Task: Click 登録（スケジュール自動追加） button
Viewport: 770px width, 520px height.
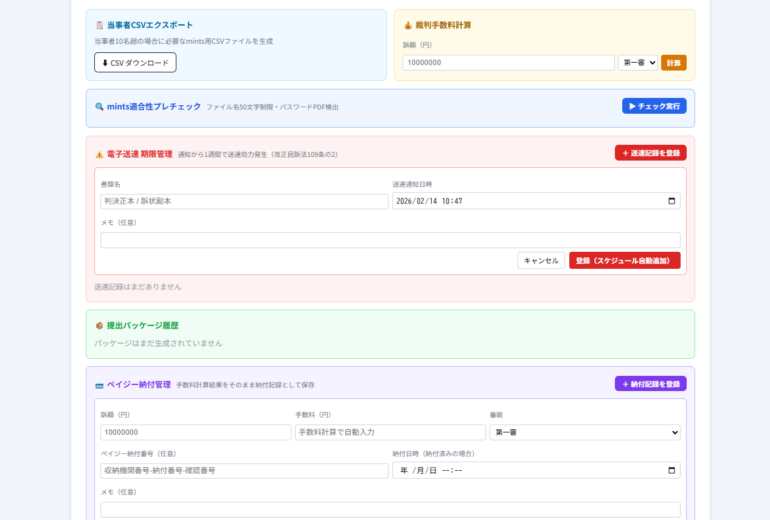Action: (x=624, y=260)
